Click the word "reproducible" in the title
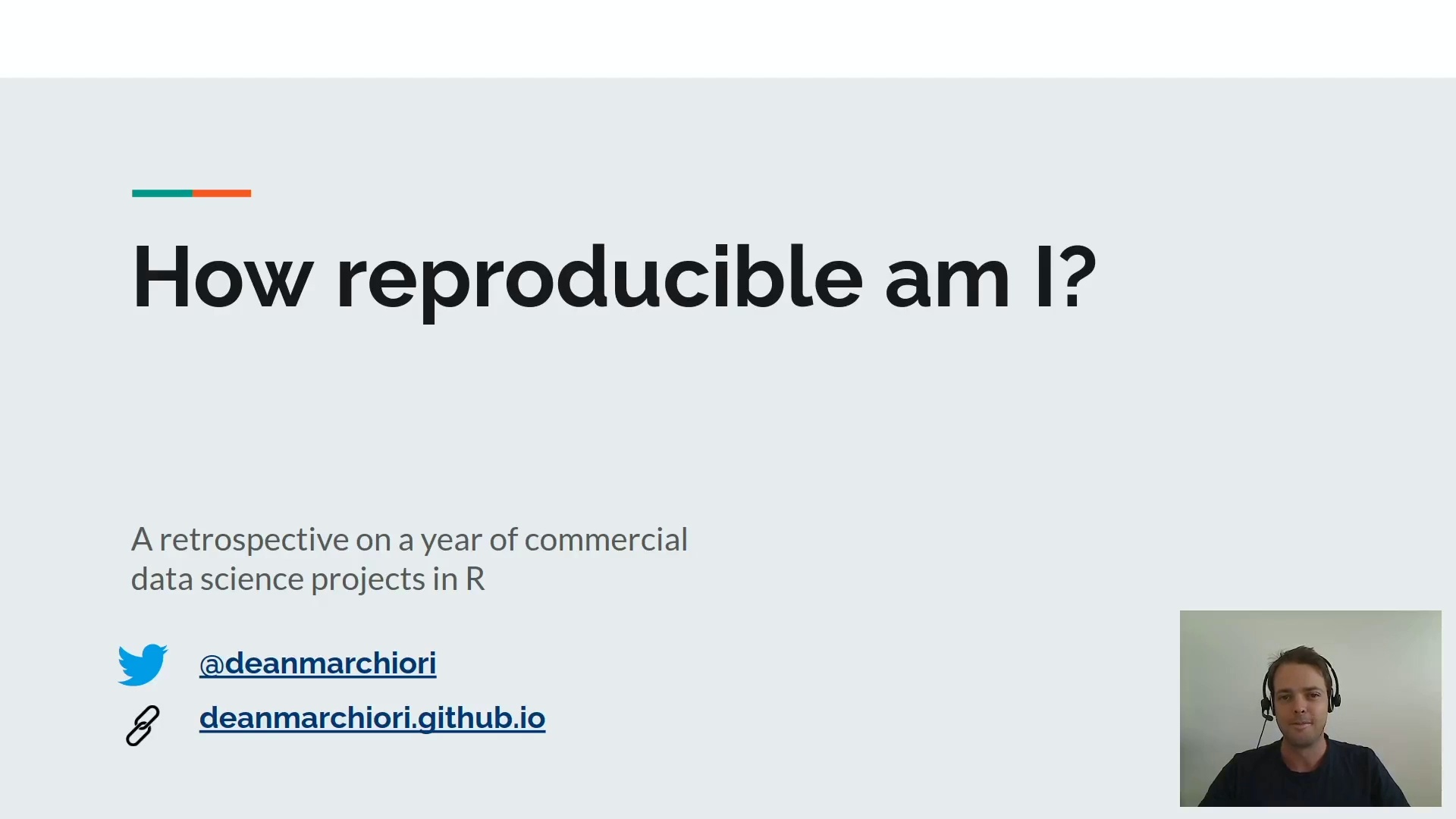 pos(599,278)
